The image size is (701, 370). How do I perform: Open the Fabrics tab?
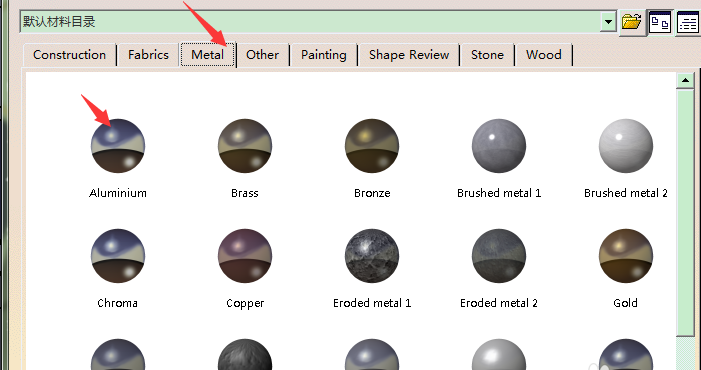click(148, 55)
